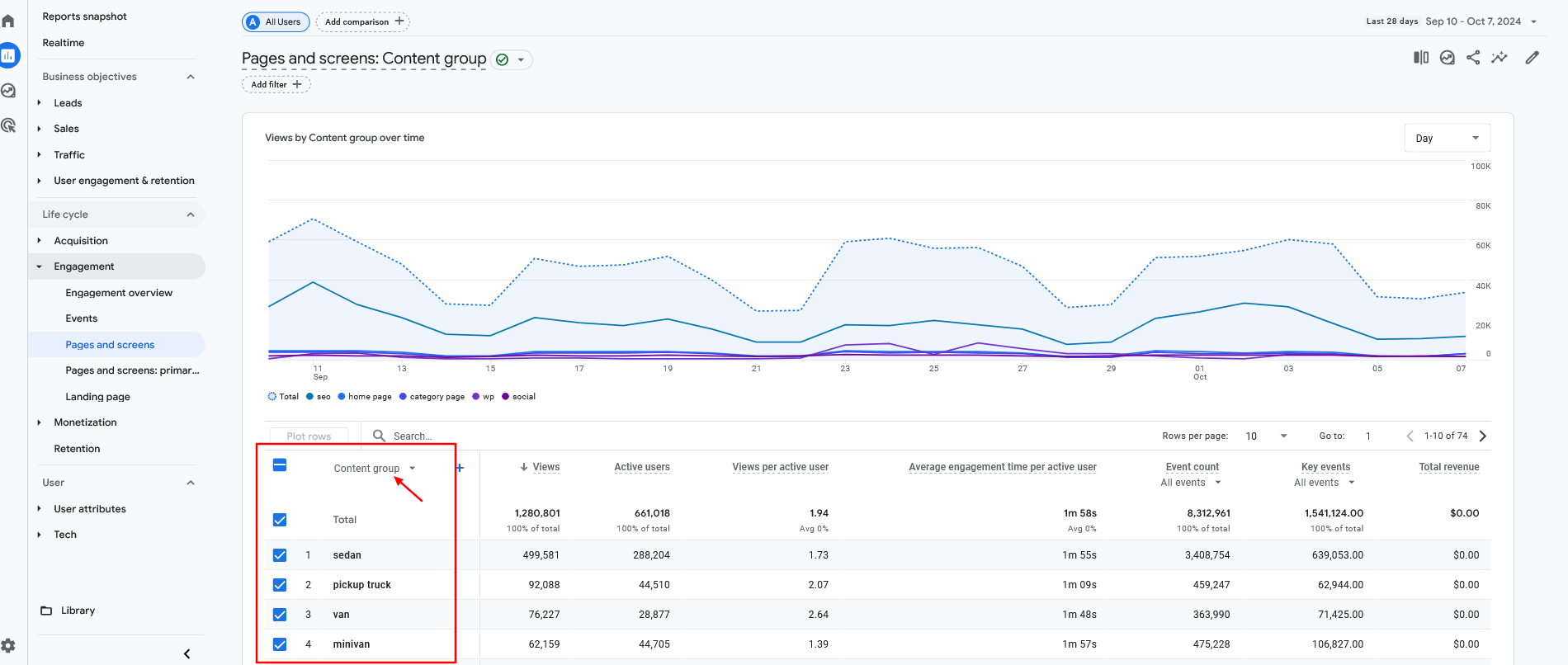The width and height of the screenshot is (1568, 665).
Task: Uncheck the sedan row checkbox
Action: click(x=280, y=555)
